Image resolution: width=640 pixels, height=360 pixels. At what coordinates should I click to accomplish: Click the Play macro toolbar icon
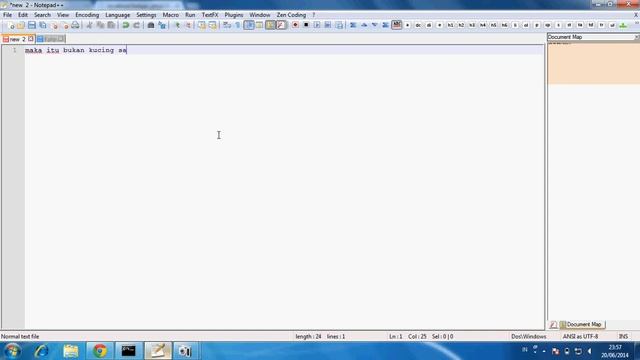317,25
